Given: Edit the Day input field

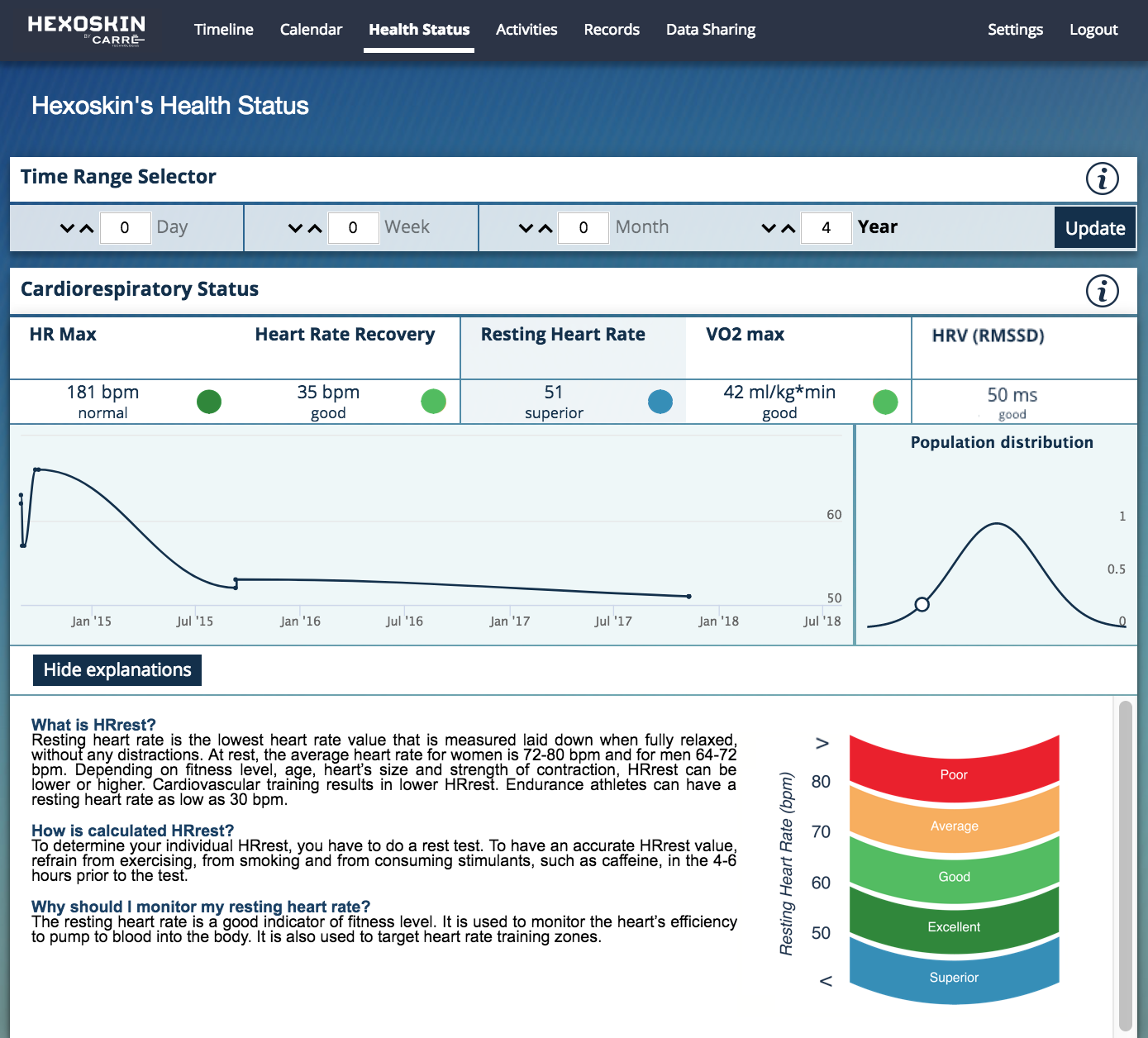Looking at the screenshot, I should point(125,227).
